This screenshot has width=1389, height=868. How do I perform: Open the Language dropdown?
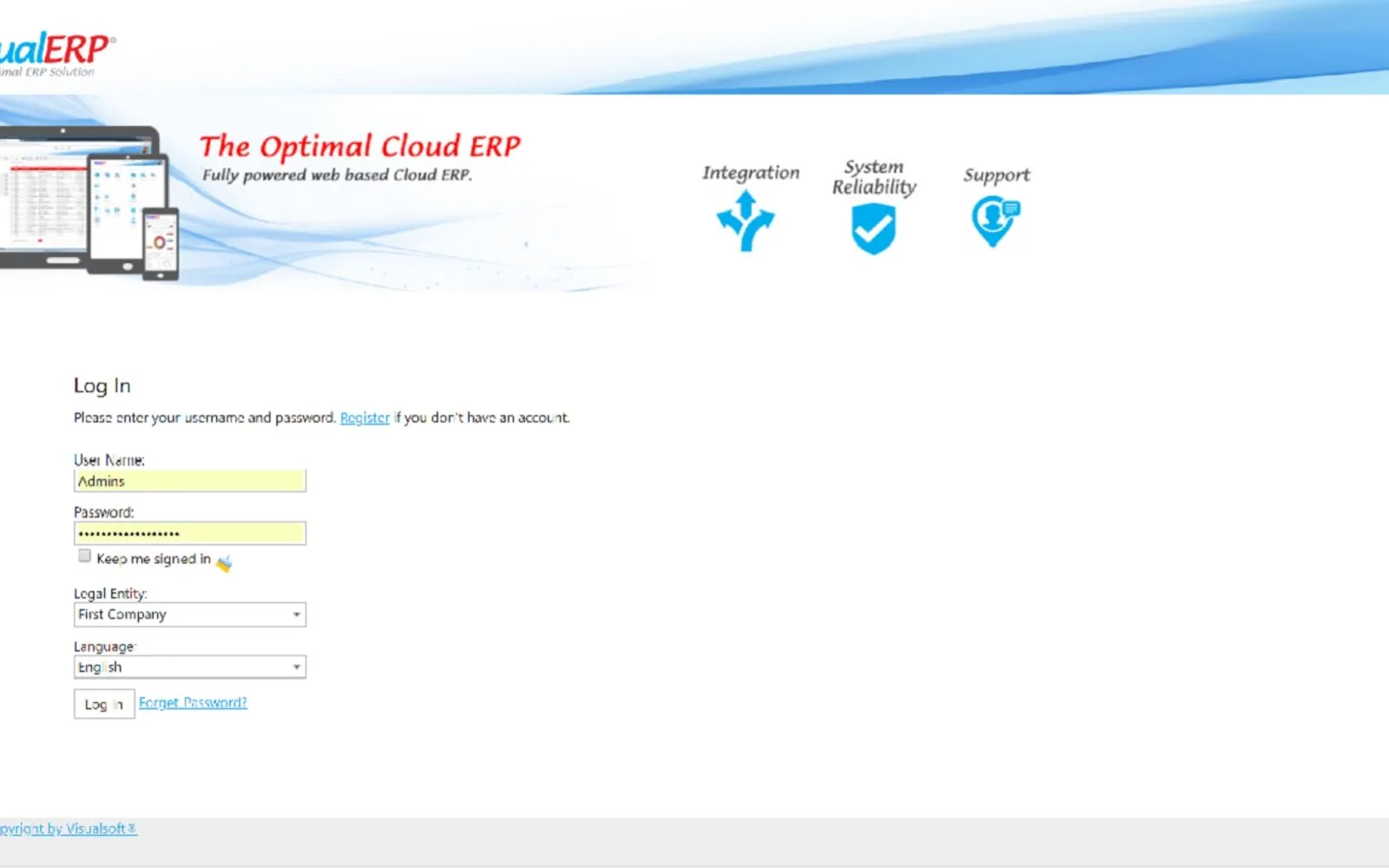(x=190, y=667)
